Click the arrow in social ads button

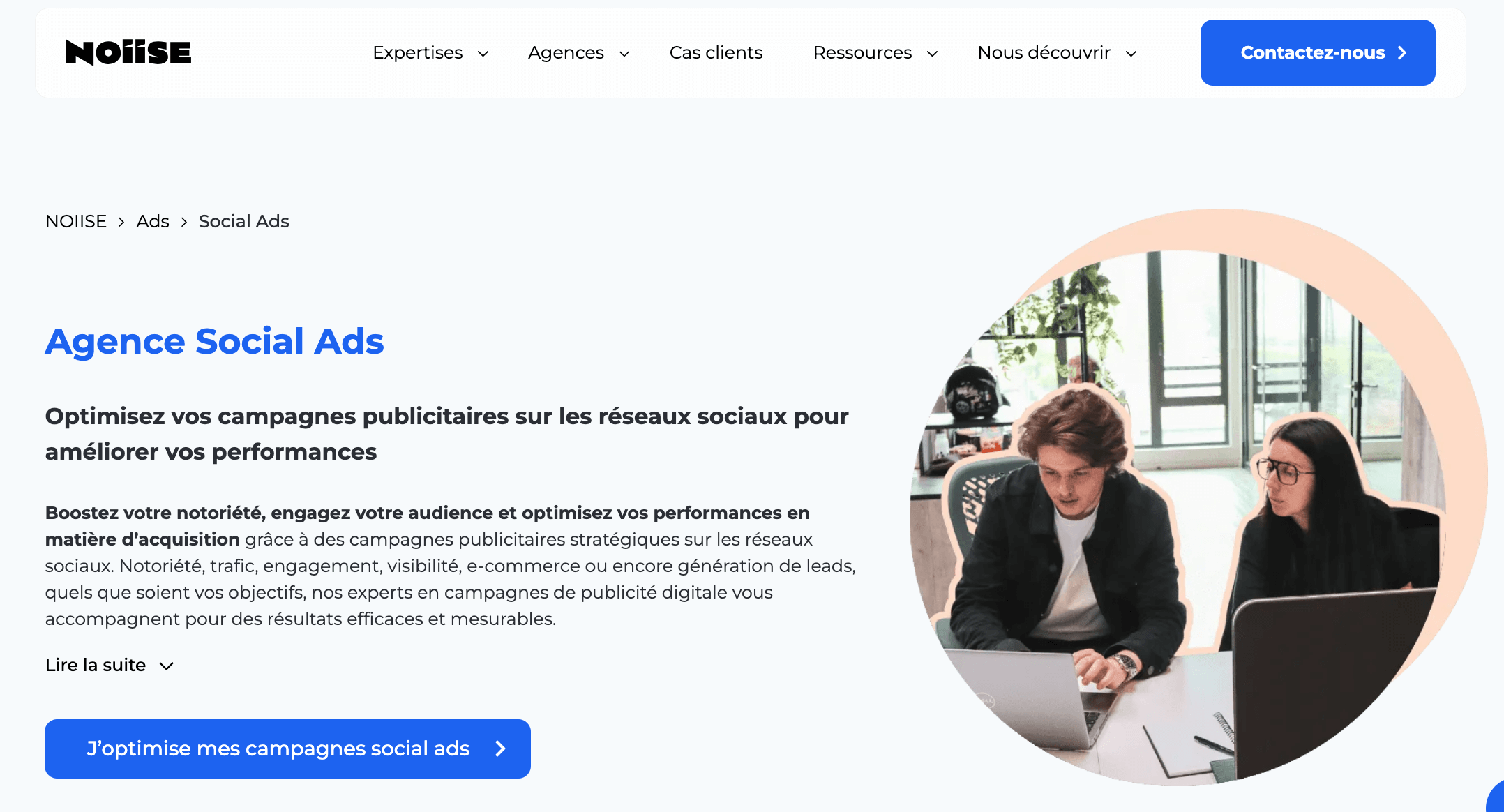500,749
